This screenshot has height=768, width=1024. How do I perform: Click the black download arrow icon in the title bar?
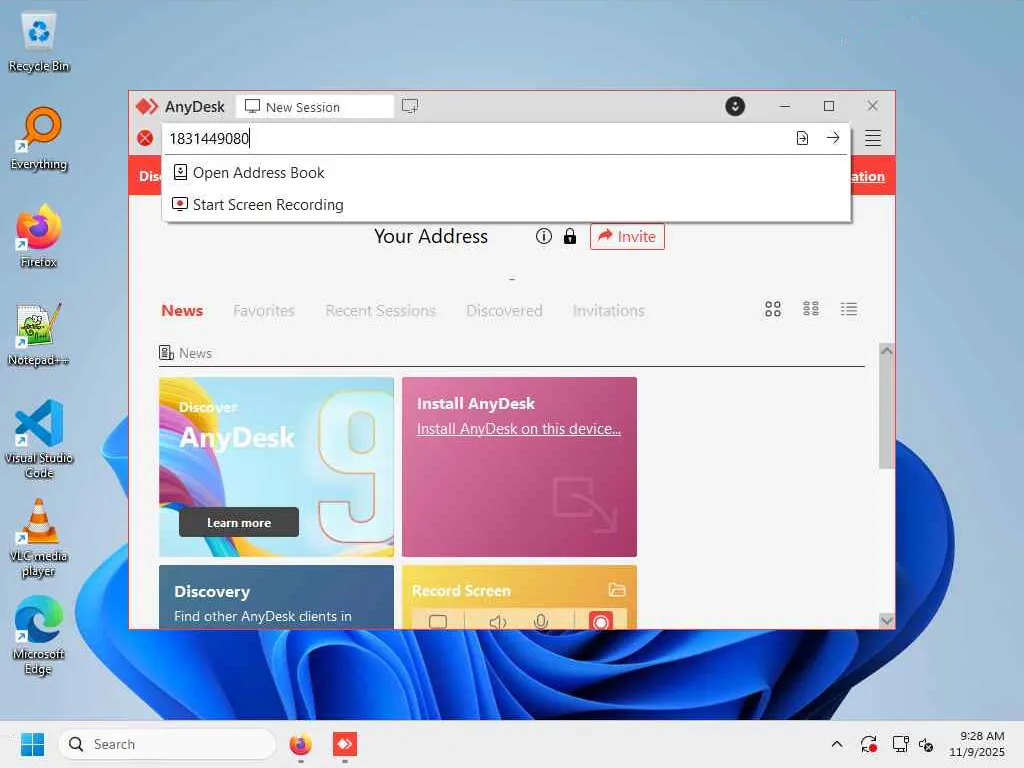tap(735, 106)
